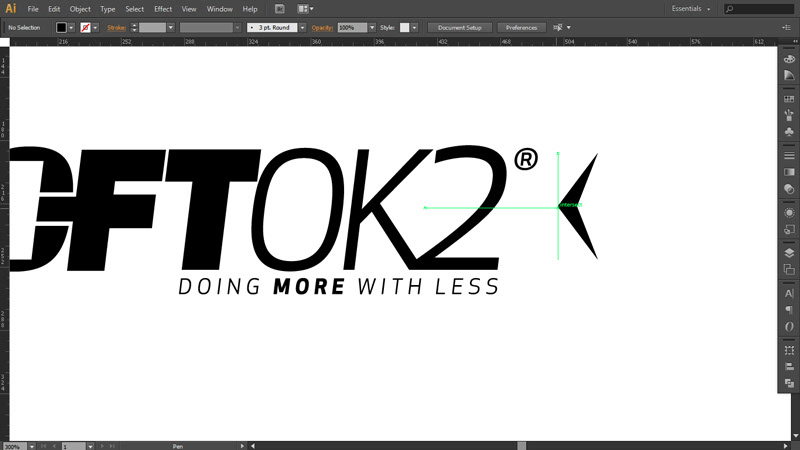Show the Stroke panel
Screen dimensions: 800x450
click(789, 156)
